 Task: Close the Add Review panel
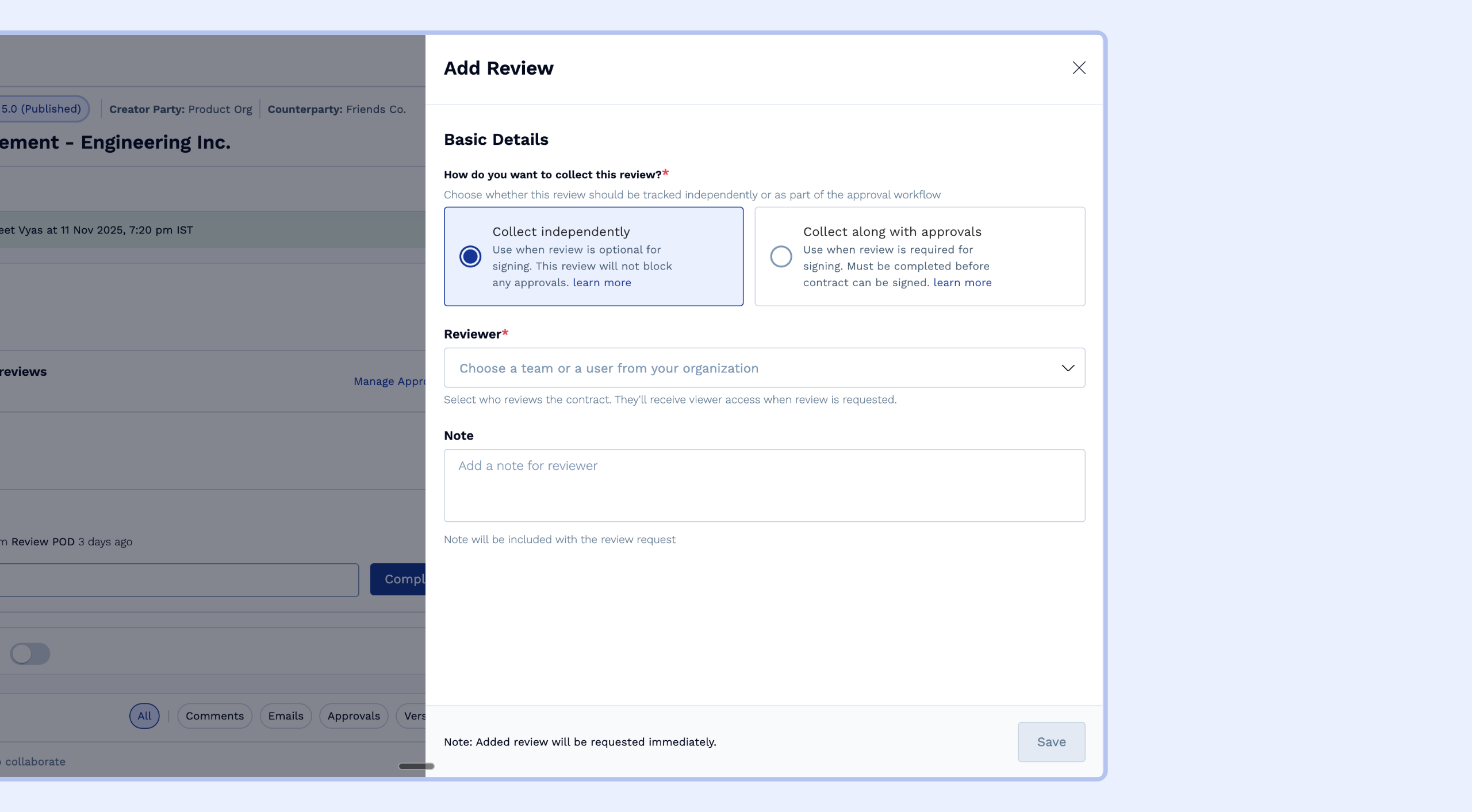coord(1079,68)
